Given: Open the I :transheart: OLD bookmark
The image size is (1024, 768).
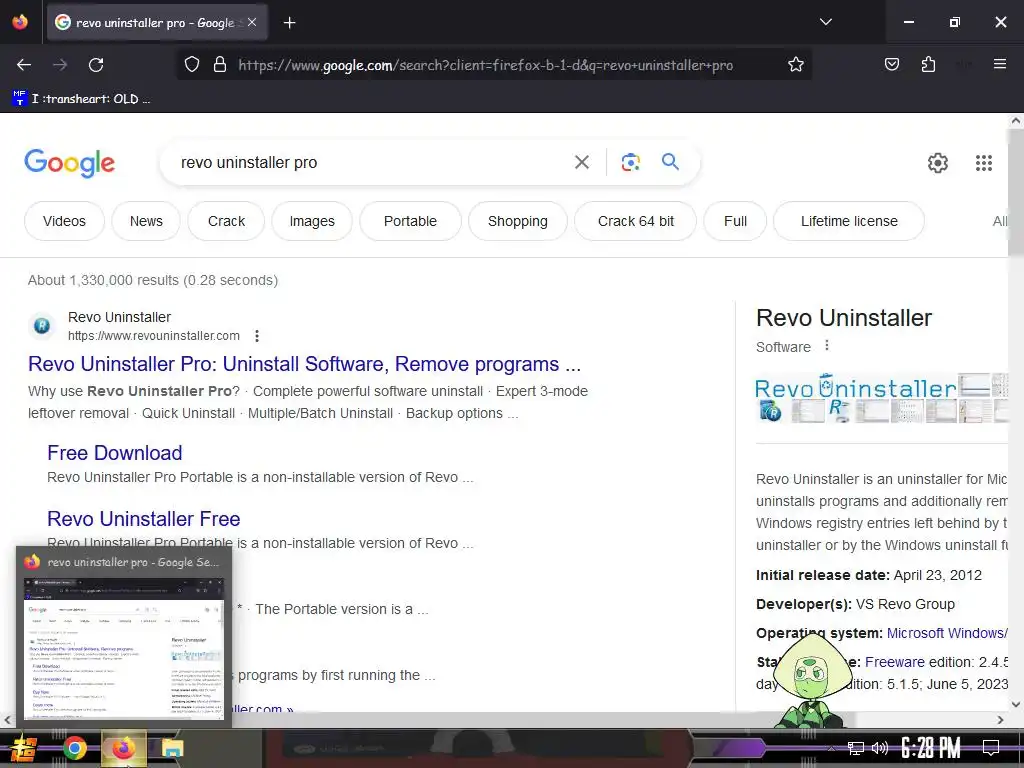Looking at the screenshot, I should pyautogui.click(x=82, y=99).
